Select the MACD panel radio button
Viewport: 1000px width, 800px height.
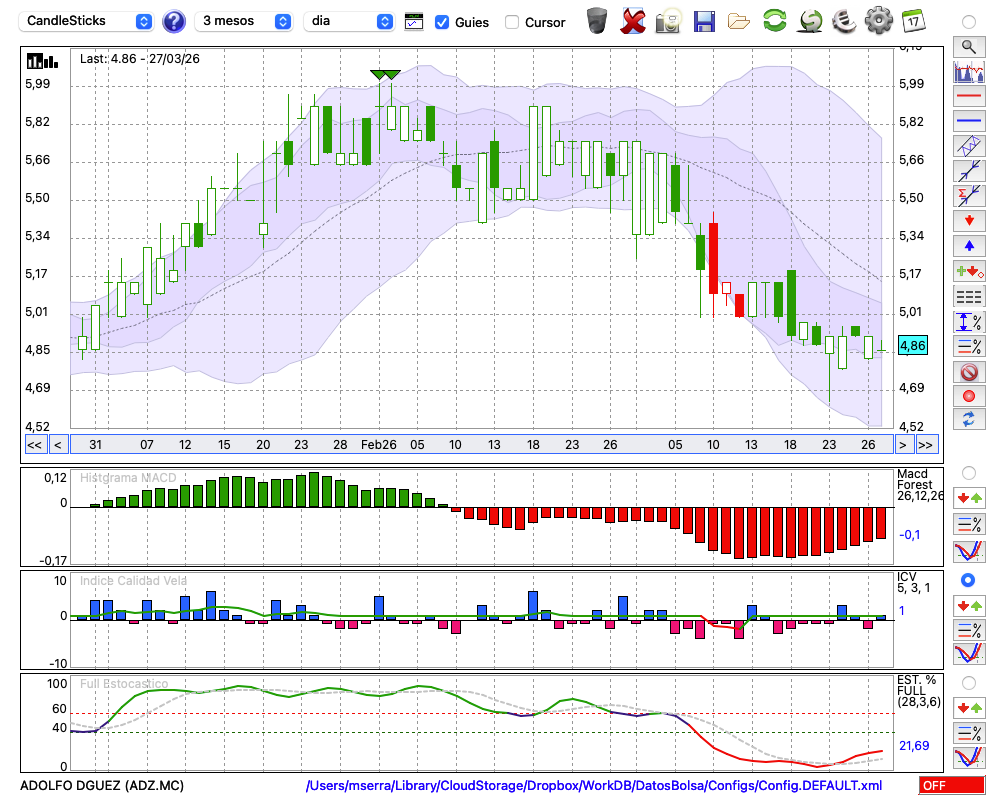point(969,473)
